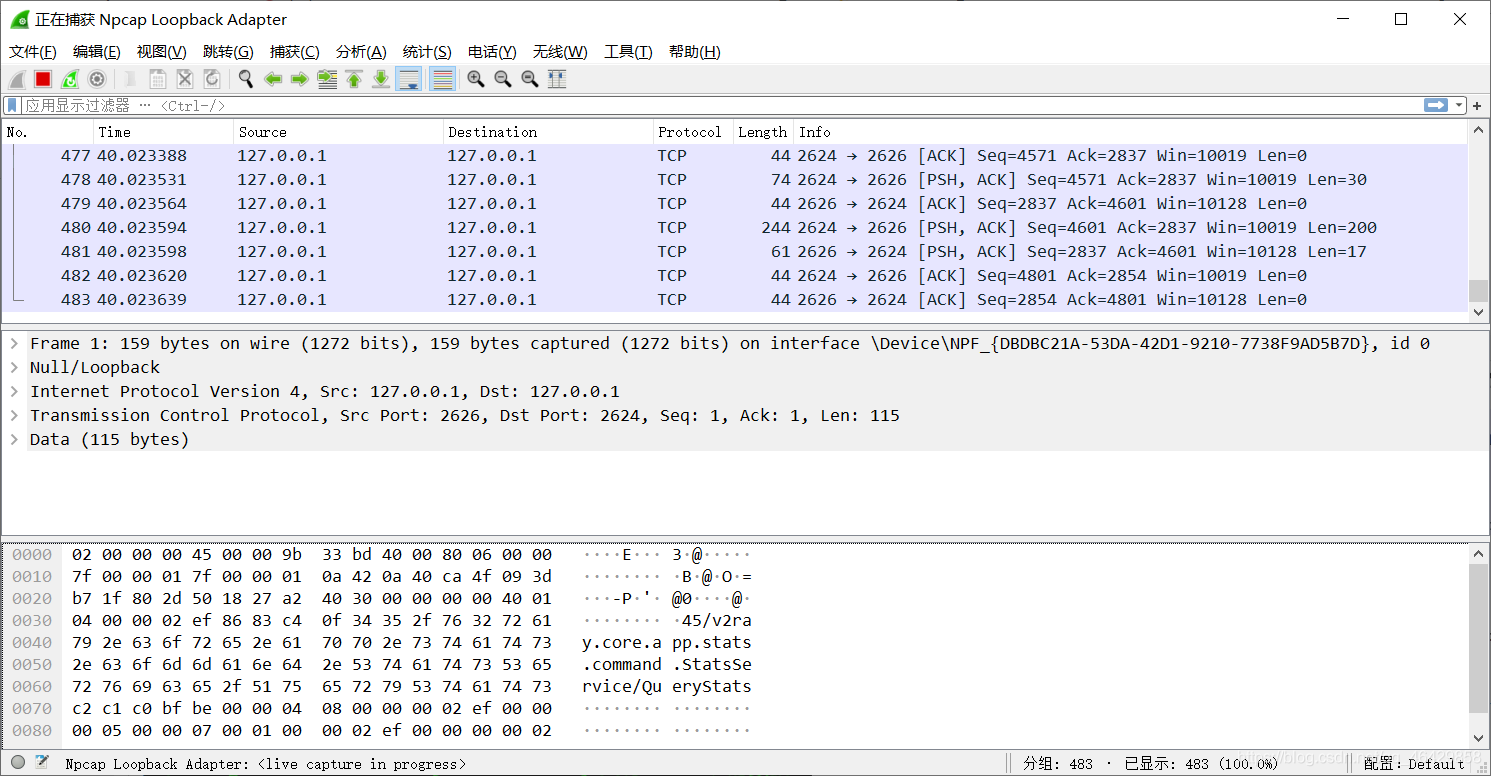1491x776 pixels.
Task: Open the 编辑(E) menu
Action: click(x=97, y=52)
